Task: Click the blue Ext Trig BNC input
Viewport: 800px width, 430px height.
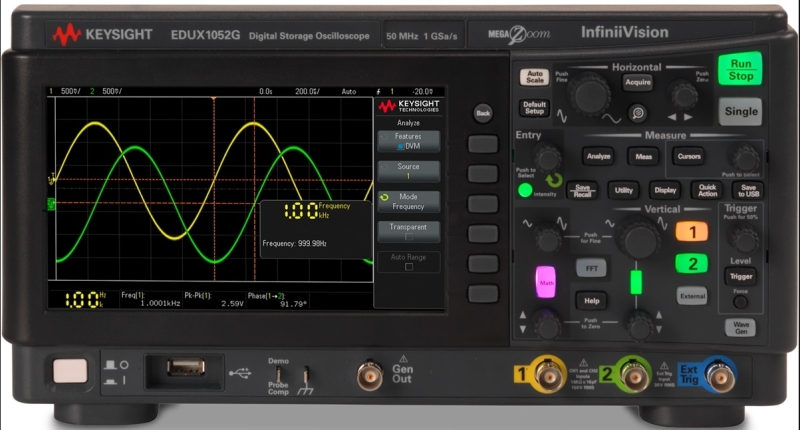Action: click(x=719, y=375)
